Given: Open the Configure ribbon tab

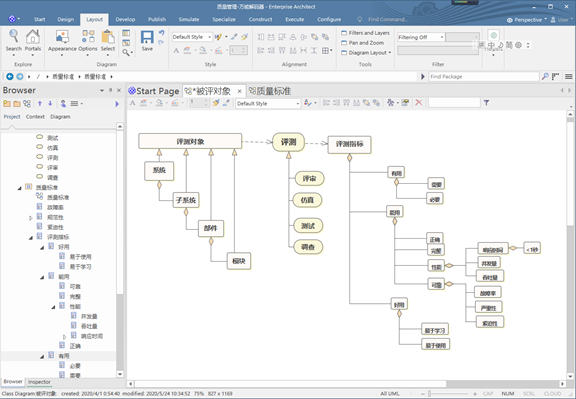Looking at the screenshot, I should (x=329, y=19).
